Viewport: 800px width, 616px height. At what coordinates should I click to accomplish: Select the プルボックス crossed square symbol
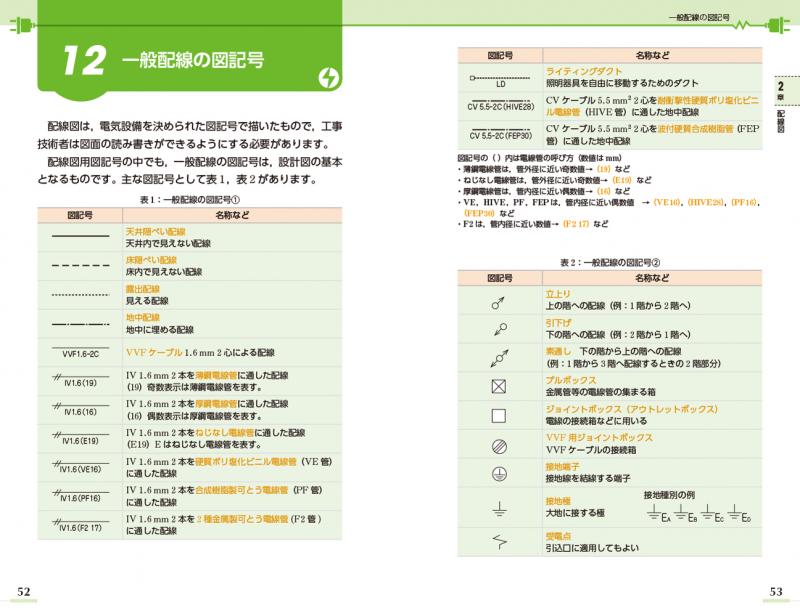[x=499, y=386]
